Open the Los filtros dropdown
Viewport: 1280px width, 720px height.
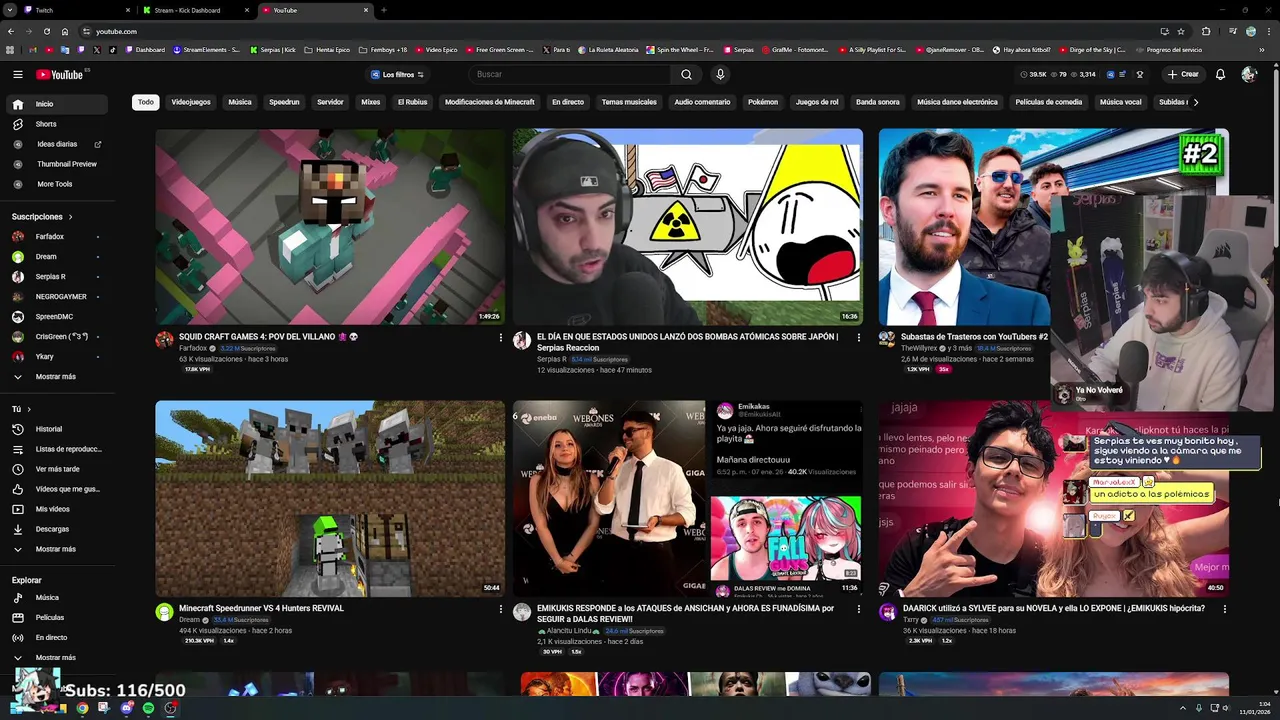pos(397,74)
